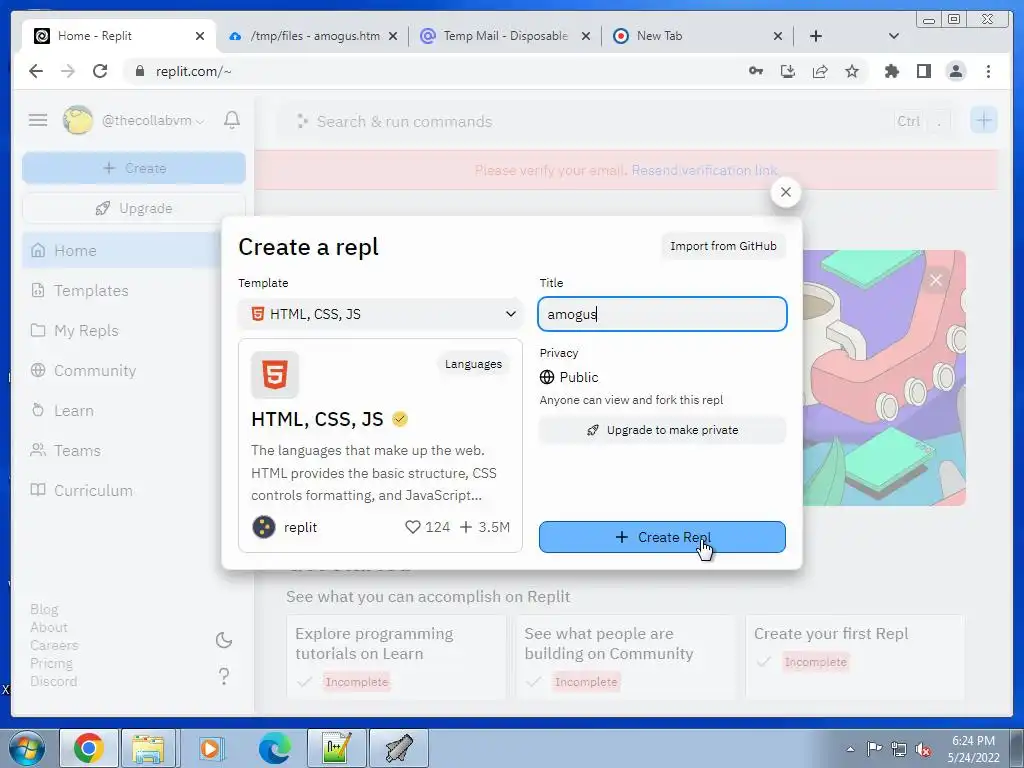This screenshot has width=1024, height=768.
Task: Open the Chrome three-dot menu
Action: [988, 71]
